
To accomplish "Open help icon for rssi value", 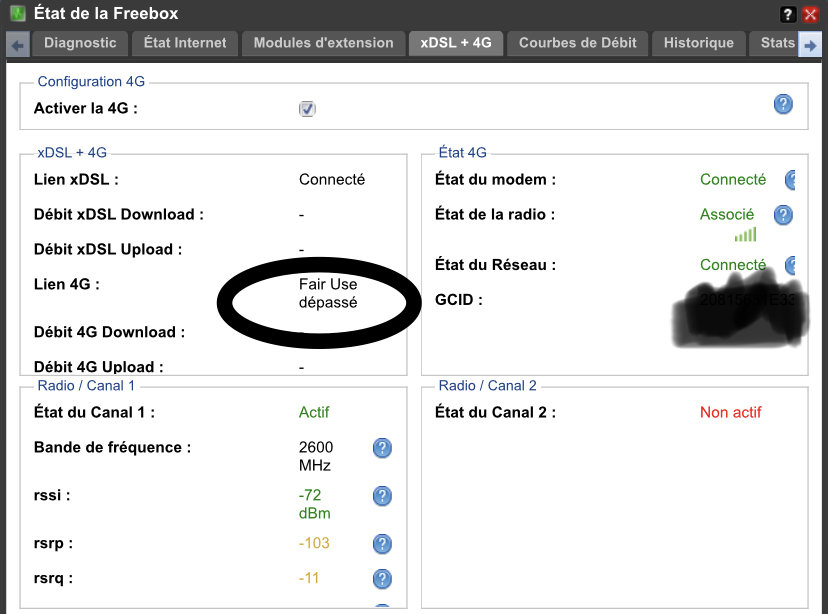I will [382, 496].
